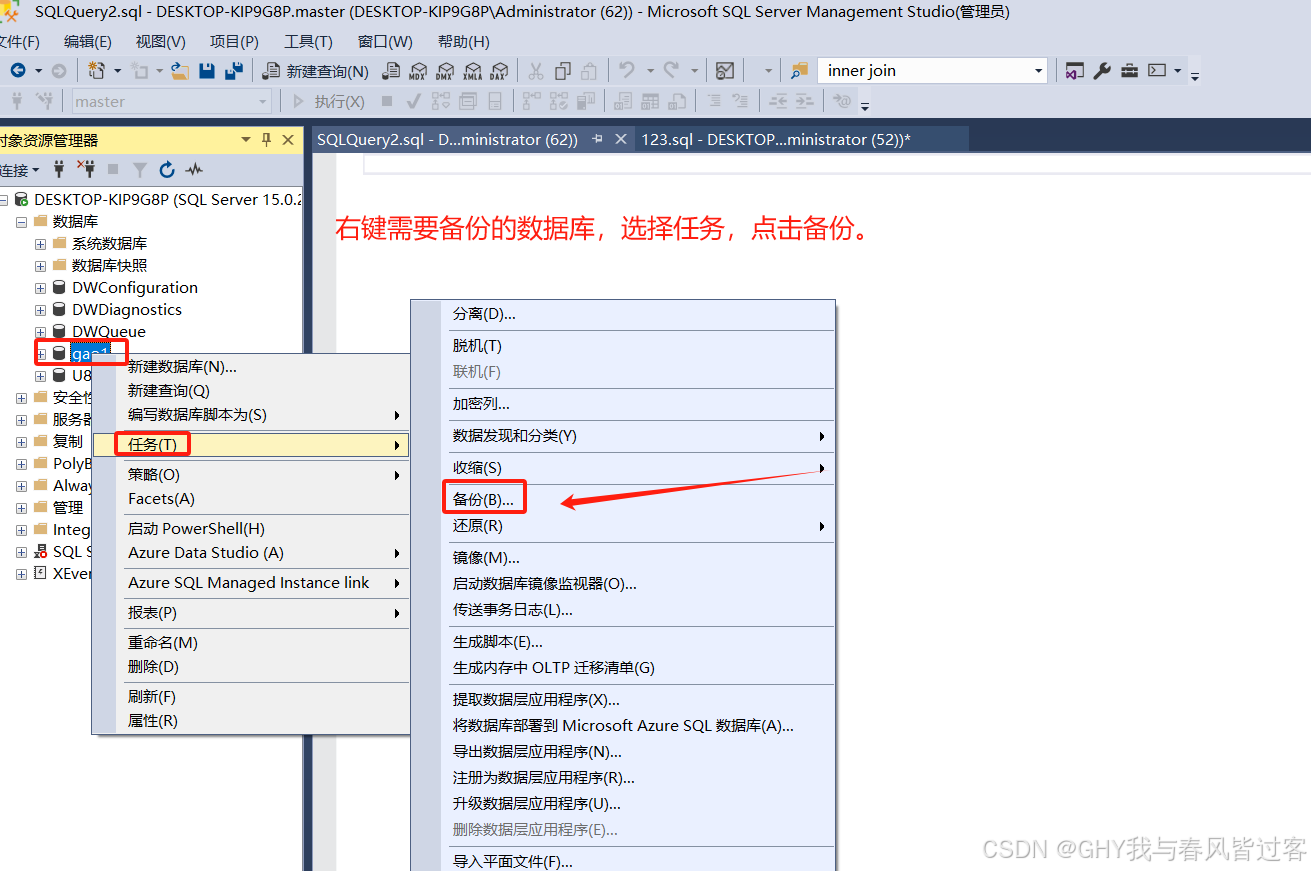Click the DAX query icon
1311x871 pixels.
tap(499, 71)
